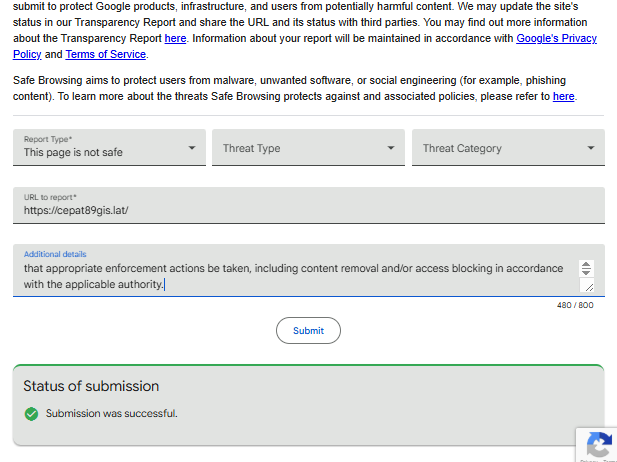
Task: Expand the Threat Type dropdown
Action: click(308, 148)
